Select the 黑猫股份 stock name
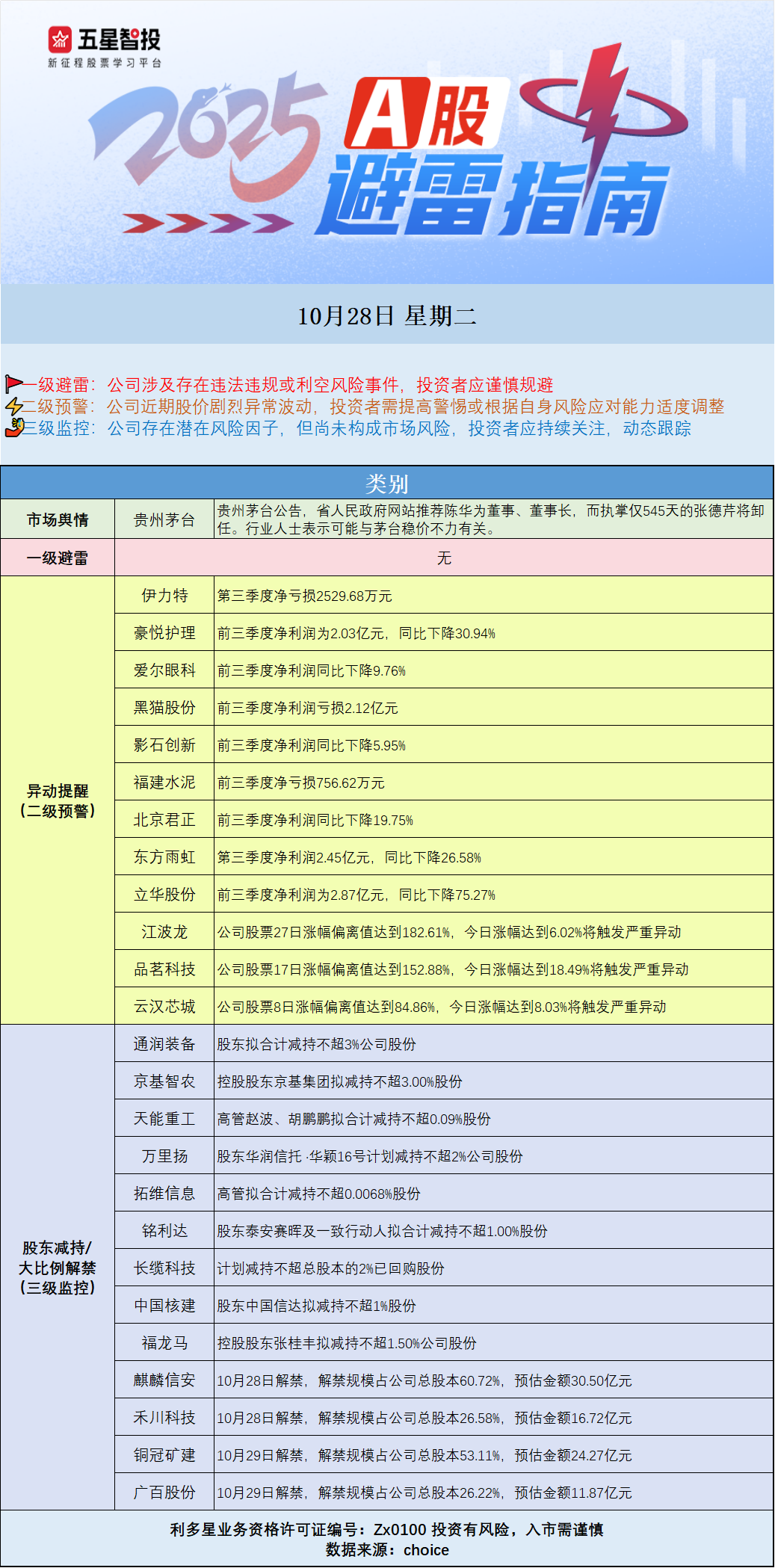 pyautogui.click(x=164, y=707)
